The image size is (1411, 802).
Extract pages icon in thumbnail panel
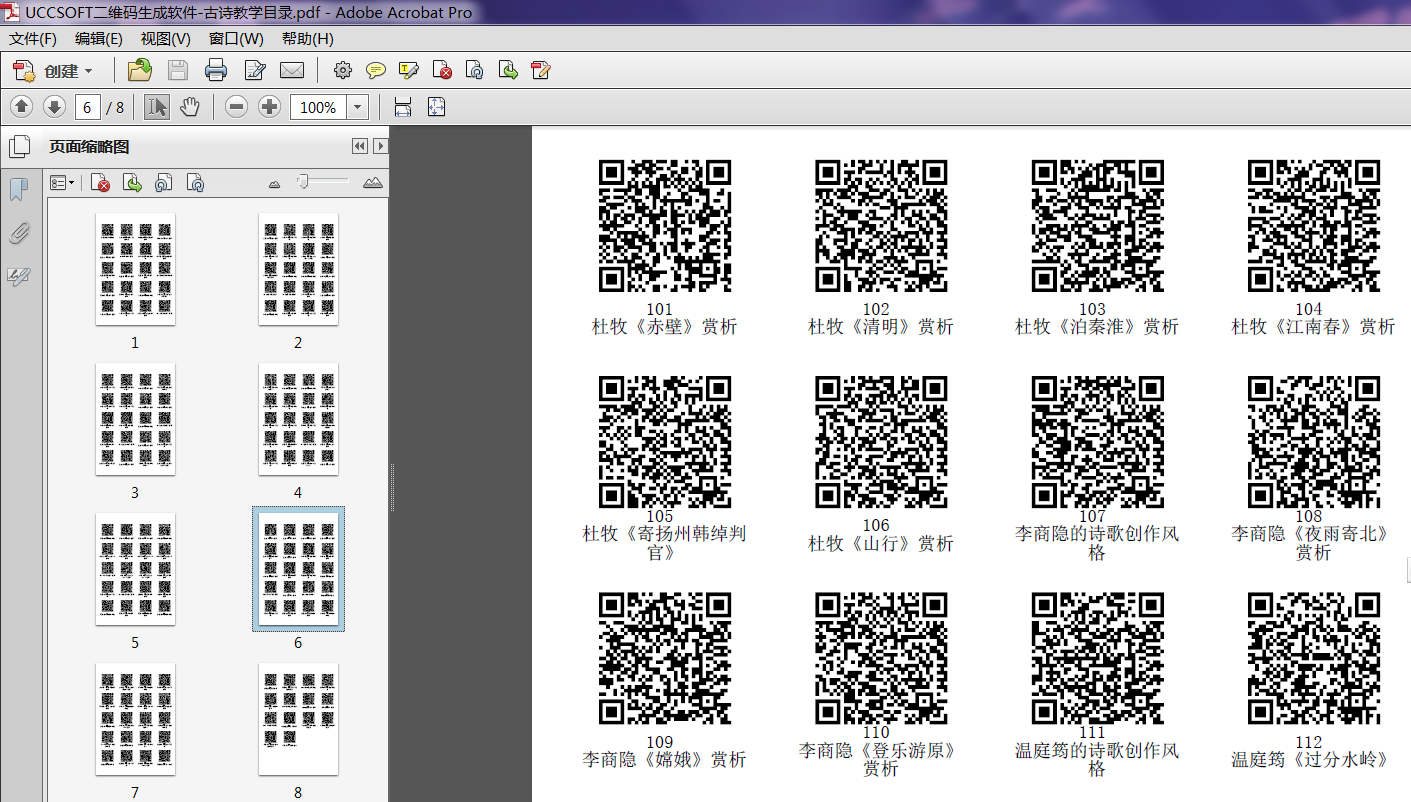(132, 183)
